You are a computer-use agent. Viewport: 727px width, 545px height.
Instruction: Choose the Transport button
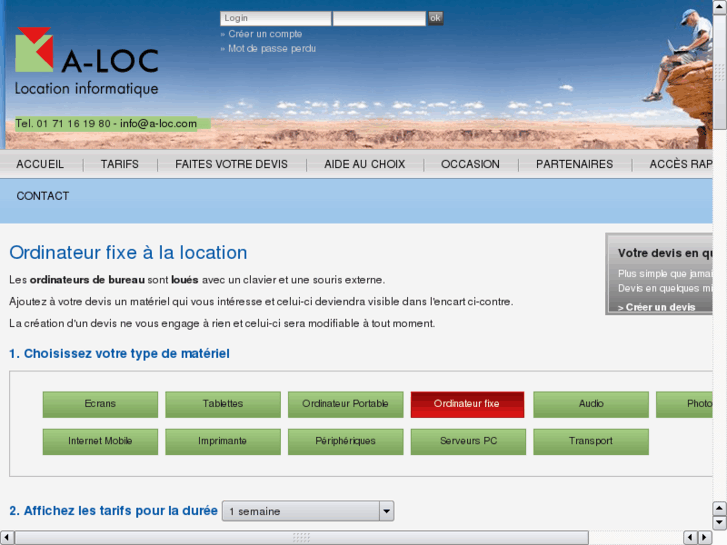point(591,441)
